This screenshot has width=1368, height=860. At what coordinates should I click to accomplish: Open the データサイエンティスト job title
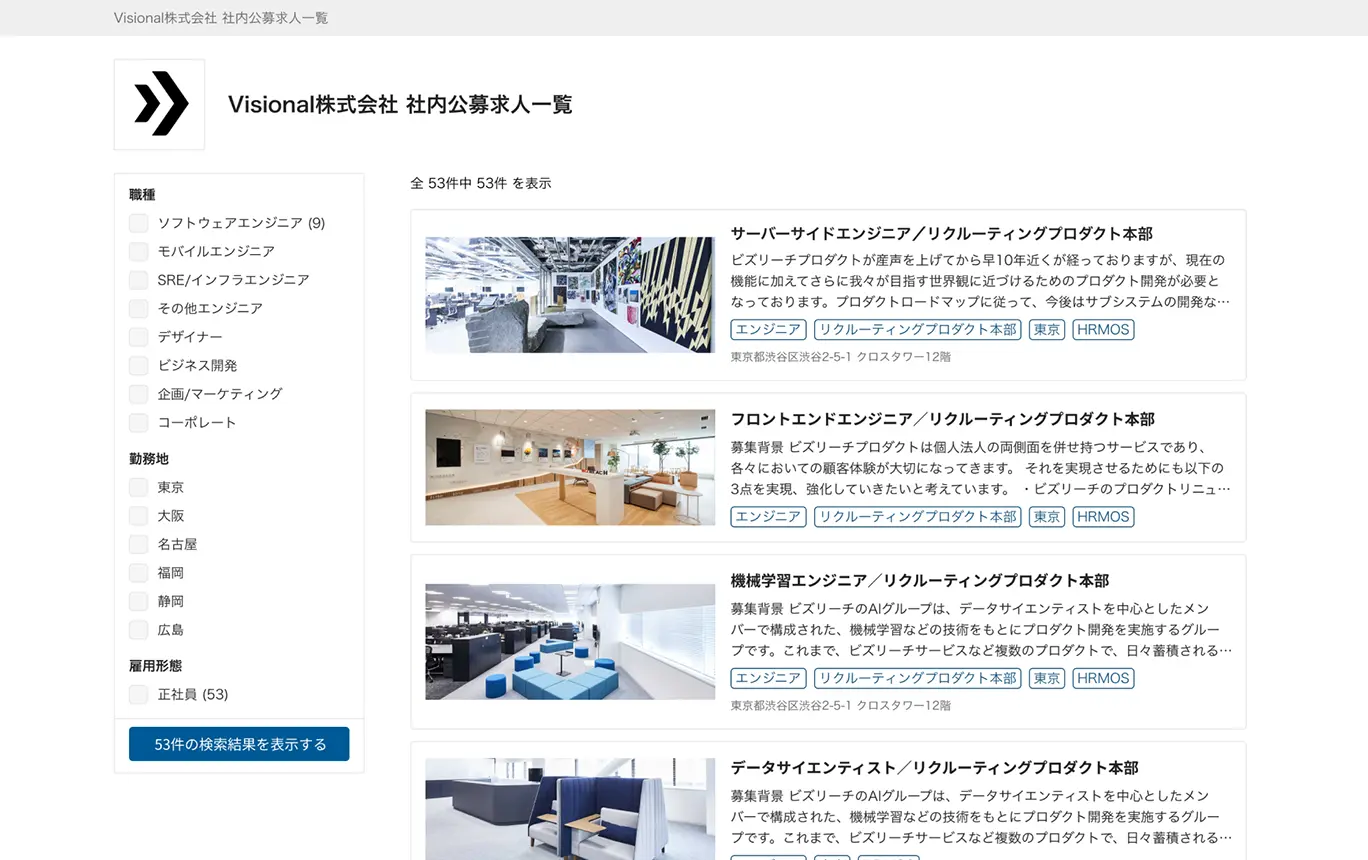point(934,768)
